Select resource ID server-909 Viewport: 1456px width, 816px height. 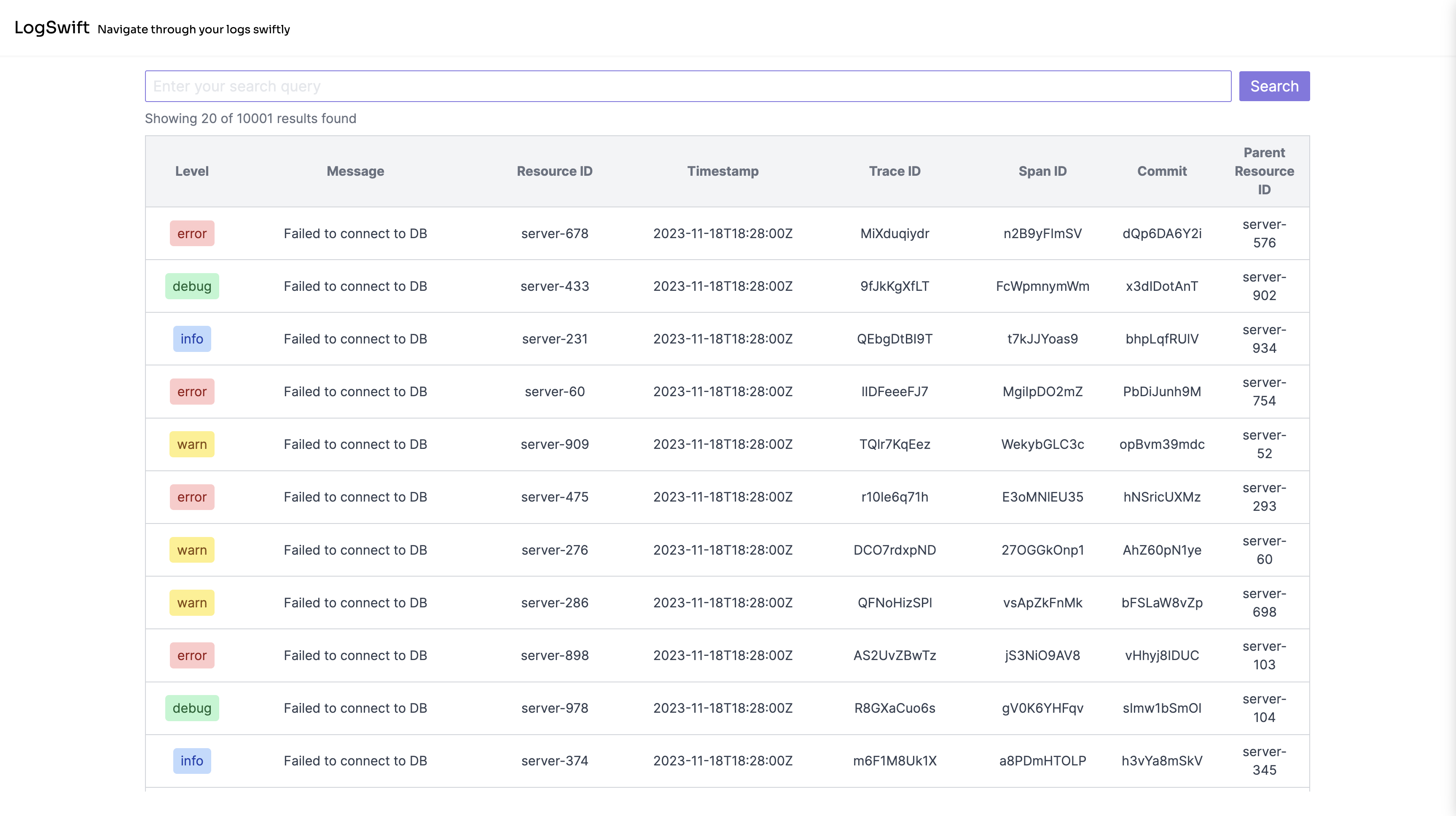554,444
